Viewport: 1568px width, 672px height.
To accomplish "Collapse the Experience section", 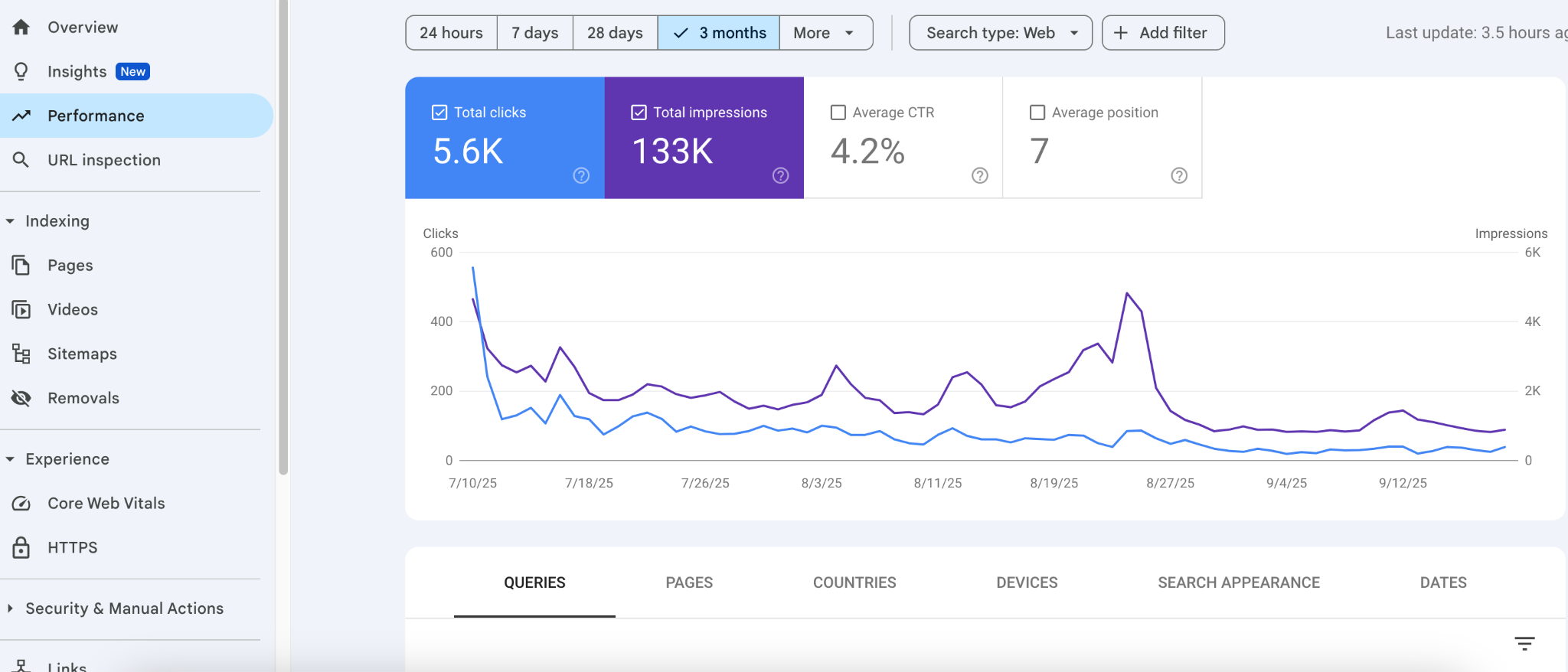I will point(10,459).
